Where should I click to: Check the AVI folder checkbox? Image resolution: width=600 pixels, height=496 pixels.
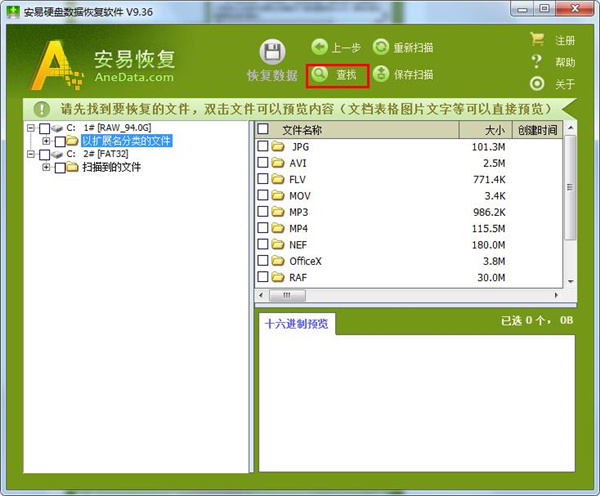(x=263, y=163)
